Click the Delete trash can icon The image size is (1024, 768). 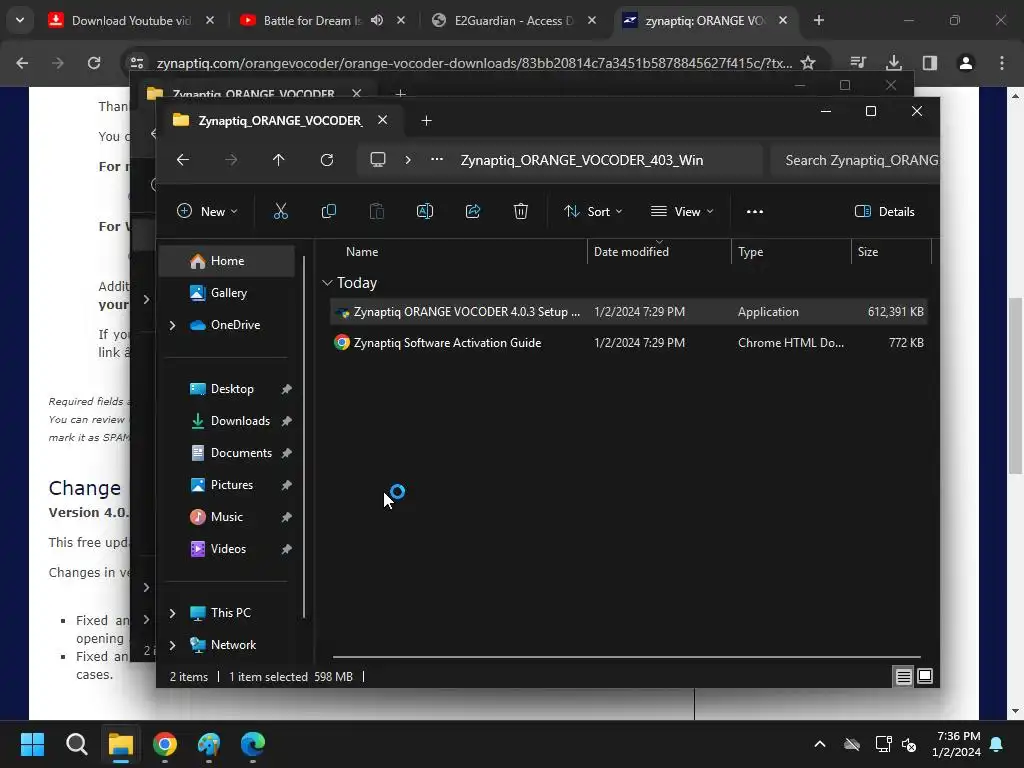pos(520,211)
